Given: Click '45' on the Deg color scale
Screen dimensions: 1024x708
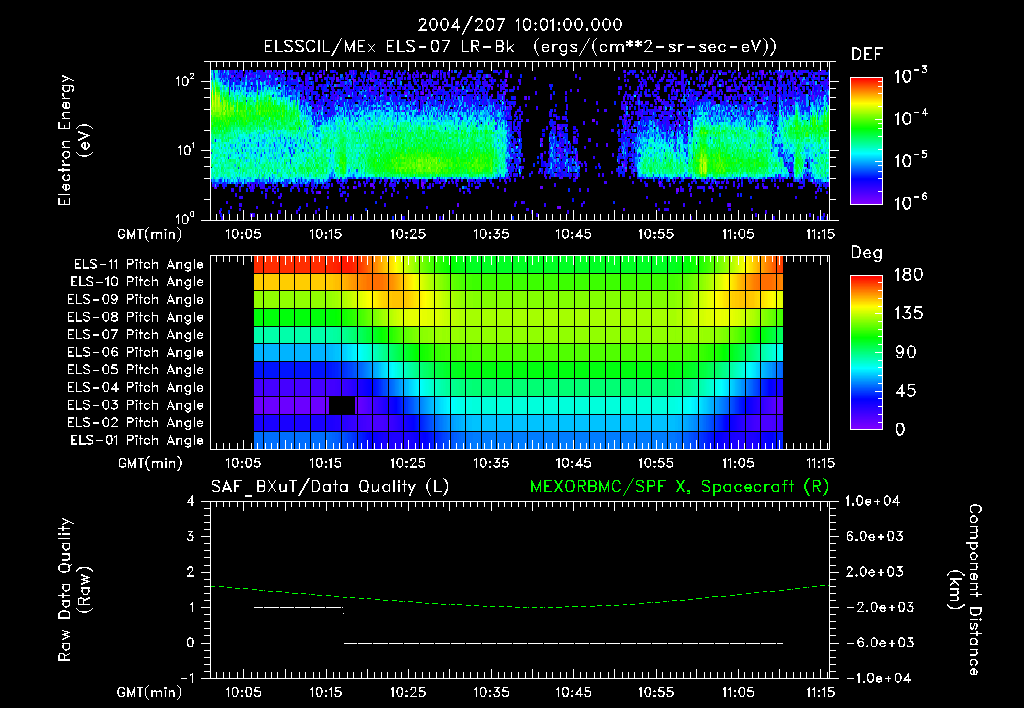Looking at the screenshot, I should (x=906, y=391).
